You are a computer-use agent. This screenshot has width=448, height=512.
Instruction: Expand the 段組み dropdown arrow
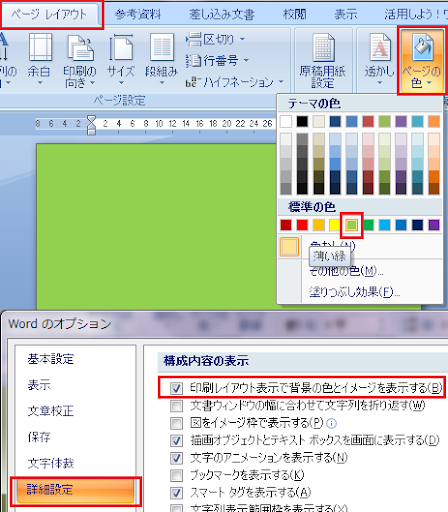tap(162, 83)
